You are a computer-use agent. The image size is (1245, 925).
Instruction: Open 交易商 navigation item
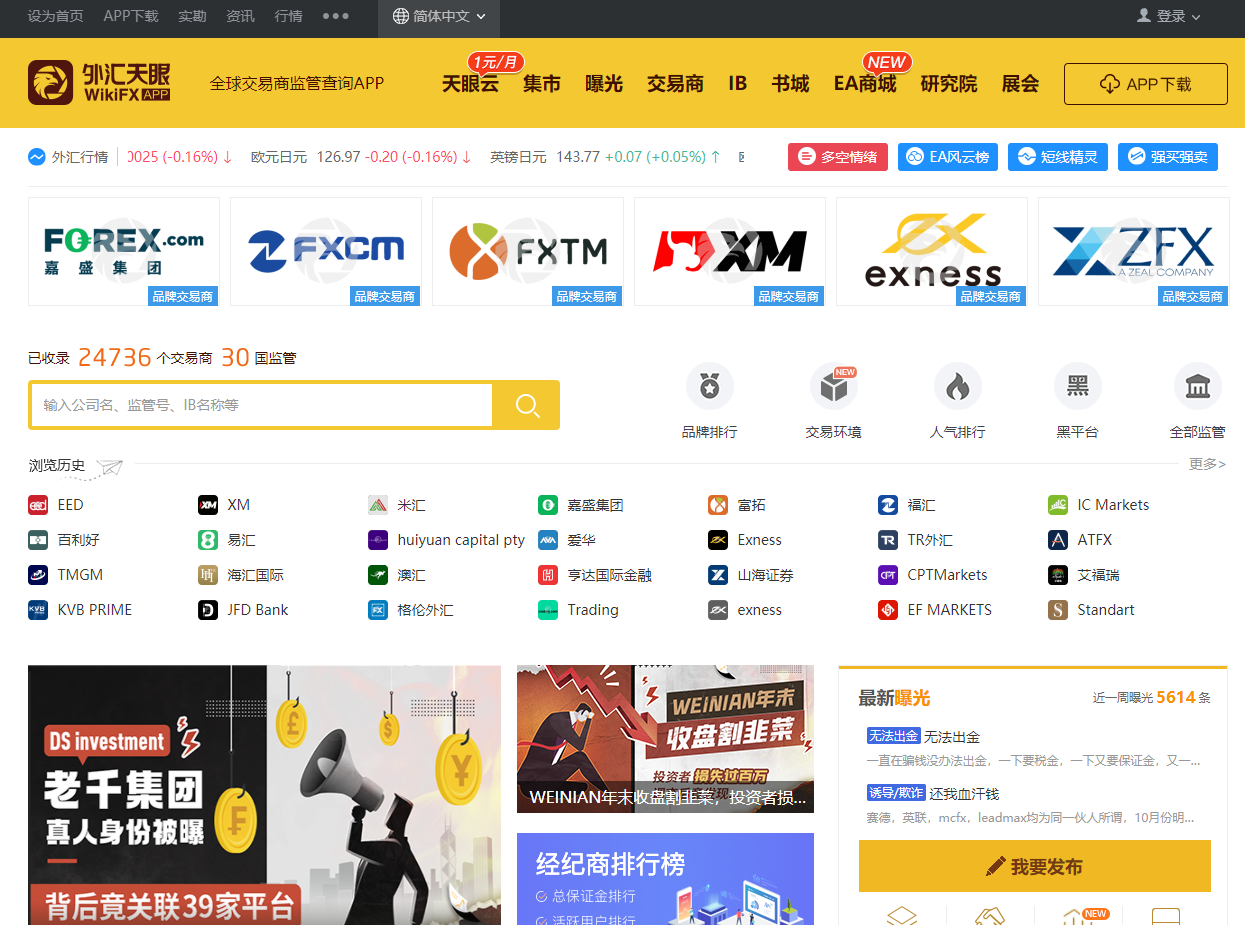[675, 84]
